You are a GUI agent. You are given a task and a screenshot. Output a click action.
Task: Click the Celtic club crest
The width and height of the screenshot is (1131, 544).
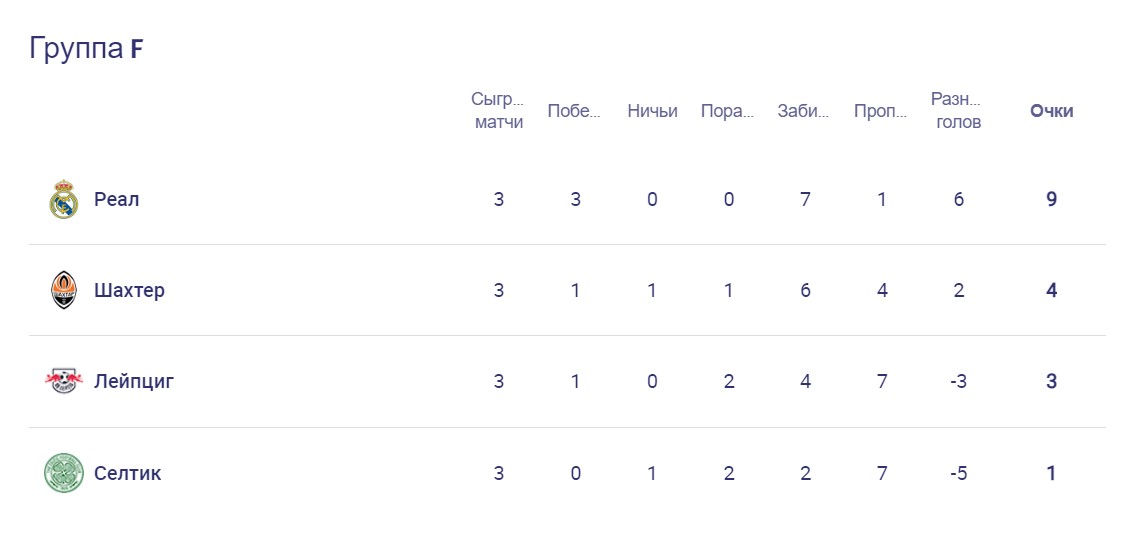click(63, 473)
